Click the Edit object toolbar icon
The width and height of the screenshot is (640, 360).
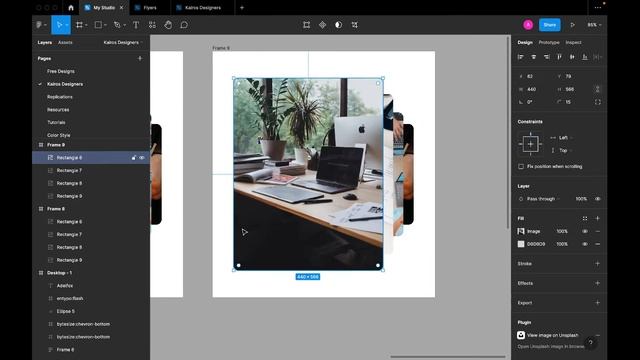point(307,25)
